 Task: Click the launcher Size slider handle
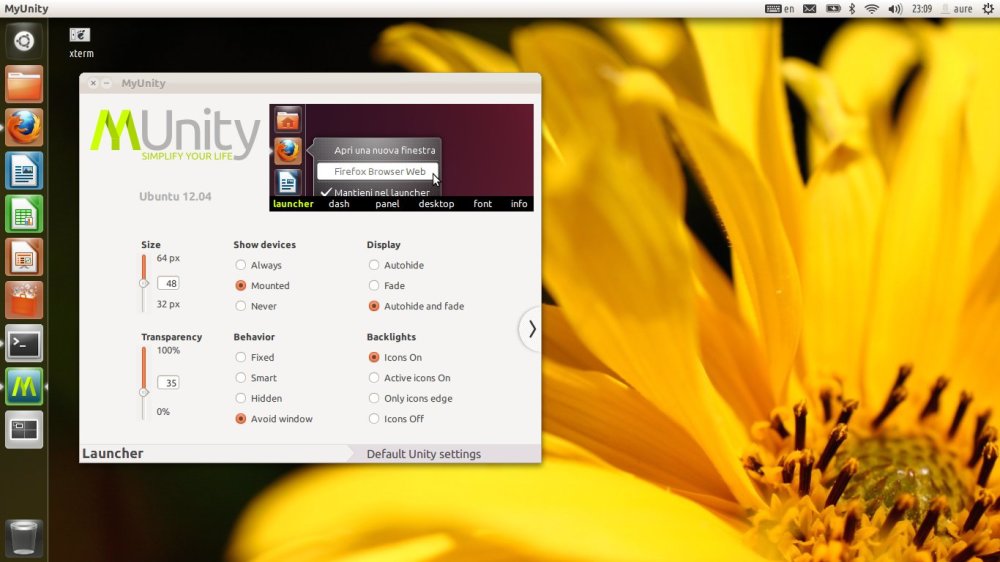point(144,283)
